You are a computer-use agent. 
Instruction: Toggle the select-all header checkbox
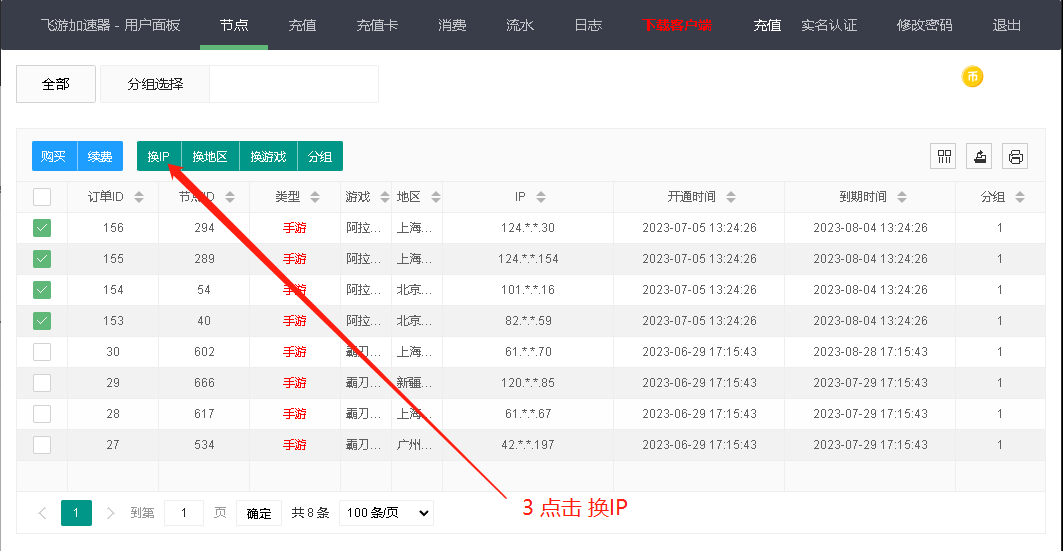42,197
